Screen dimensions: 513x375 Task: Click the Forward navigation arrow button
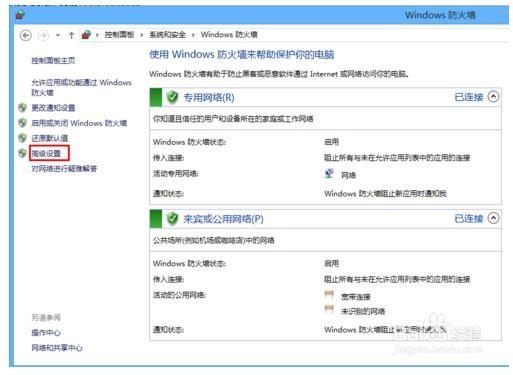click(x=43, y=35)
